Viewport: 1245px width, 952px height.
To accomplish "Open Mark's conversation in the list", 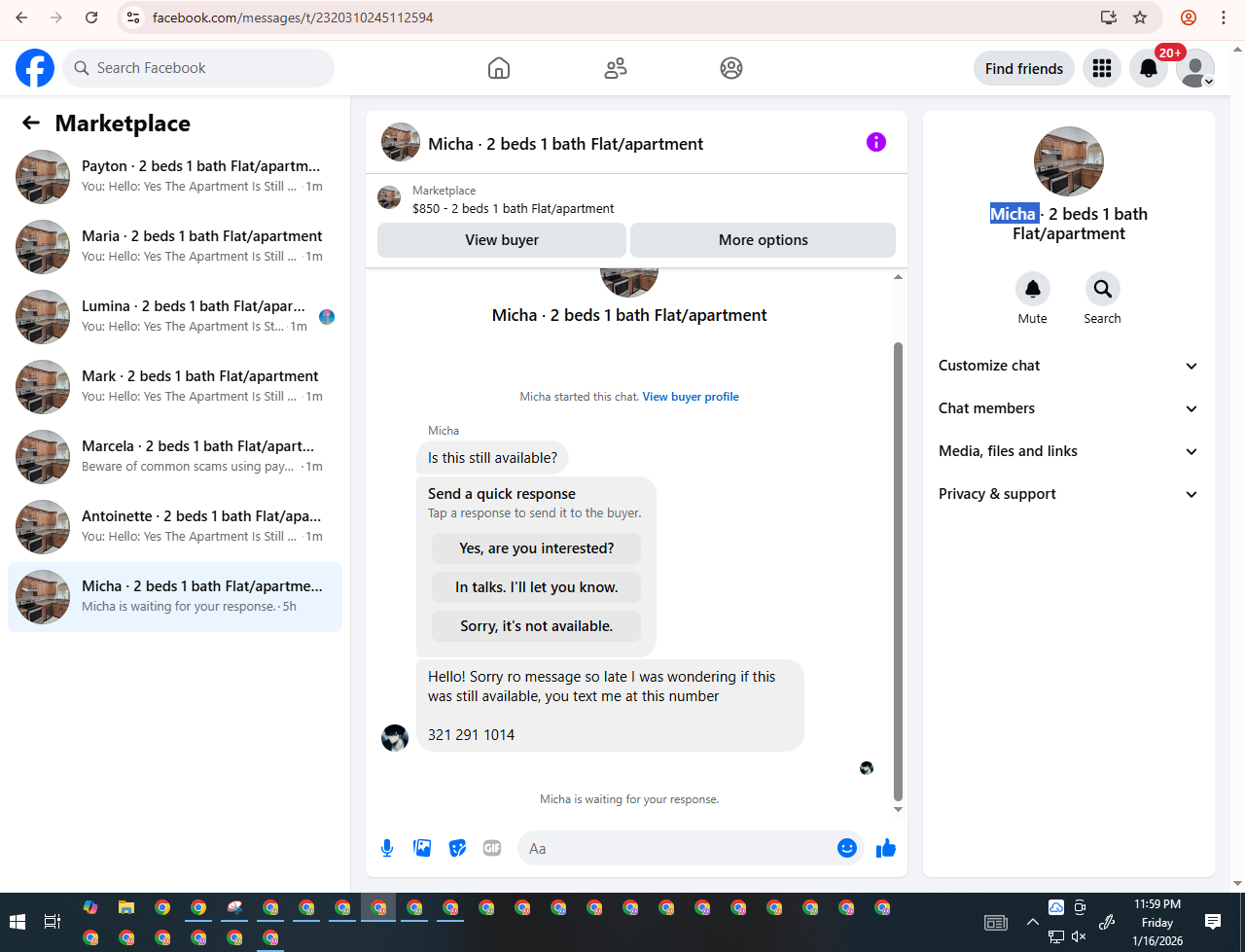I will (x=175, y=387).
